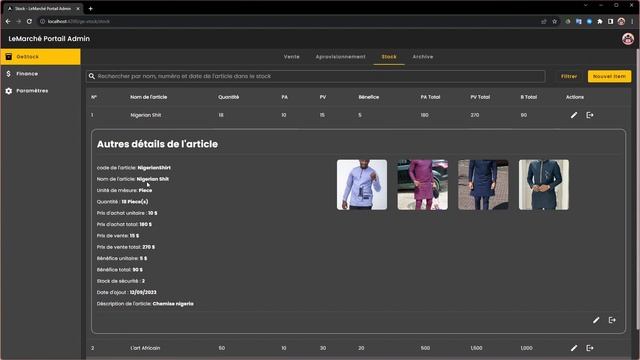Image resolution: width=640 pixels, height=360 pixels.
Task: Click the Date d'ajout 12/09/2023 line
Action: [127, 292]
